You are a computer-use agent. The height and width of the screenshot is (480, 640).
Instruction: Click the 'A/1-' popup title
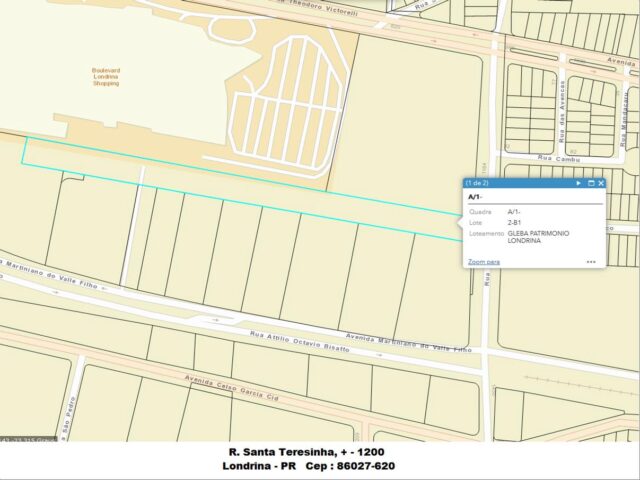[x=475, y=197]
